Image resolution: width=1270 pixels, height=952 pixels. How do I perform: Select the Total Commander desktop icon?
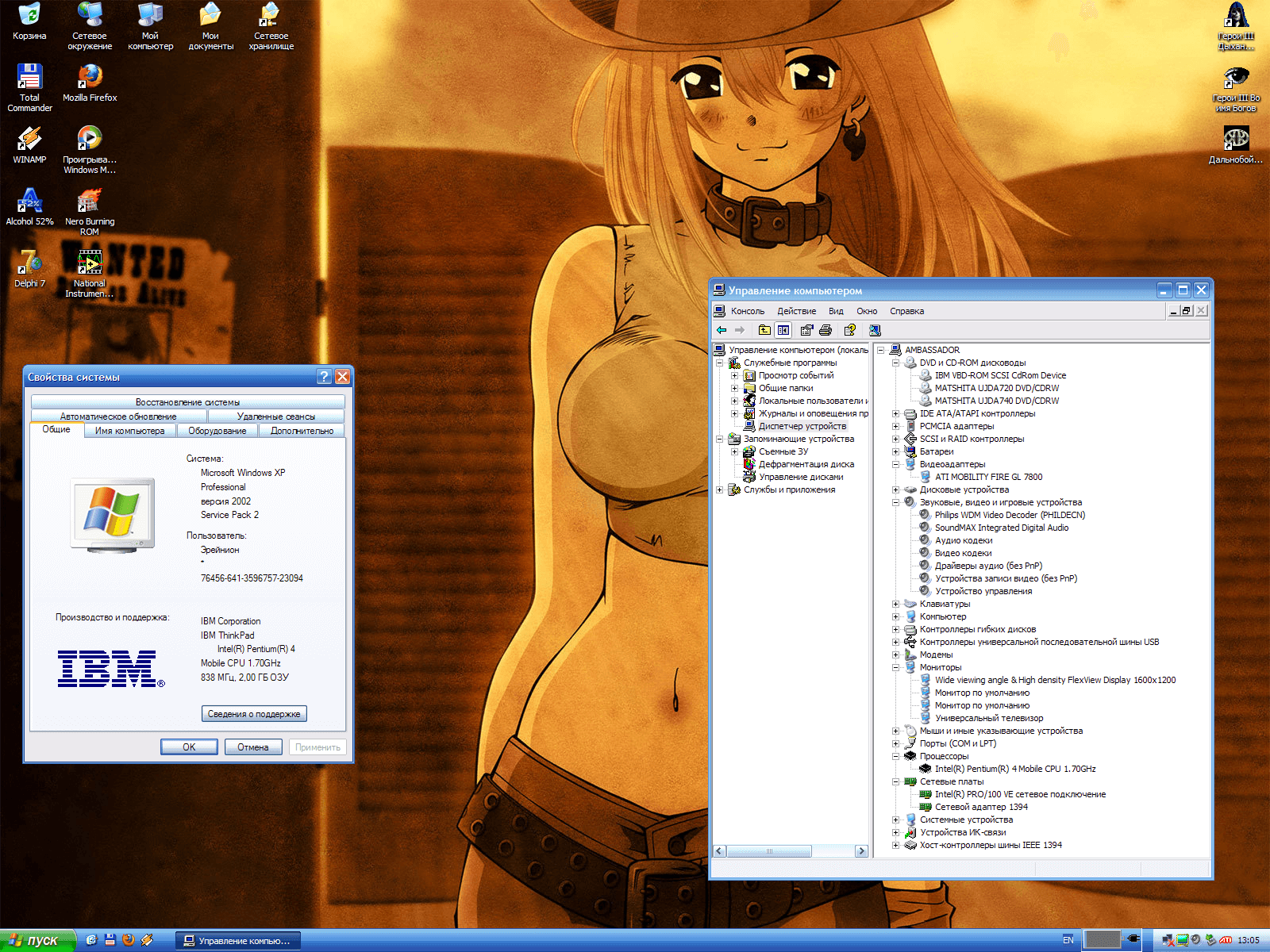click(x=29, y=87)
